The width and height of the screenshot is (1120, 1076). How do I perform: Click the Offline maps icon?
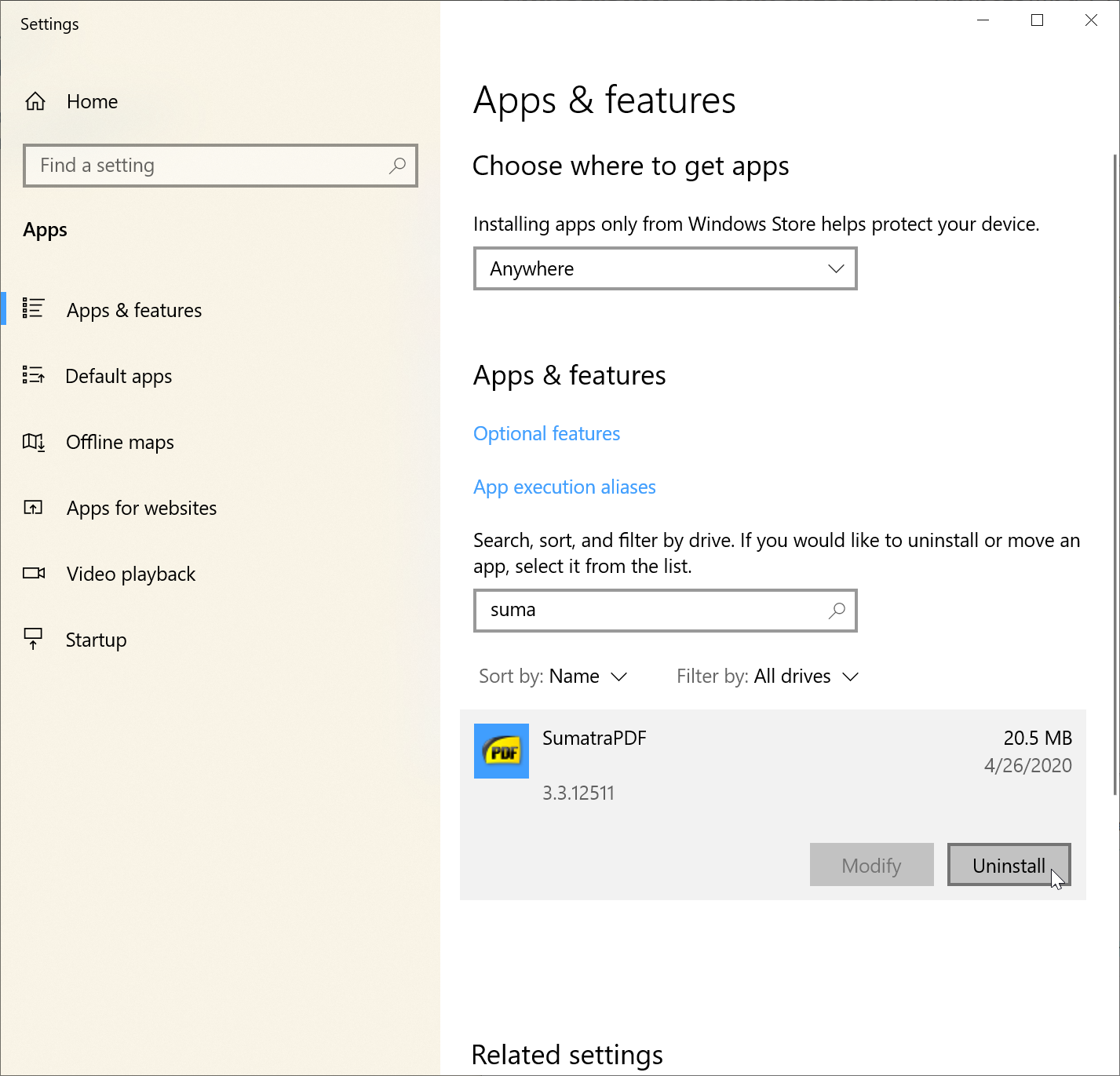[33, 442]
